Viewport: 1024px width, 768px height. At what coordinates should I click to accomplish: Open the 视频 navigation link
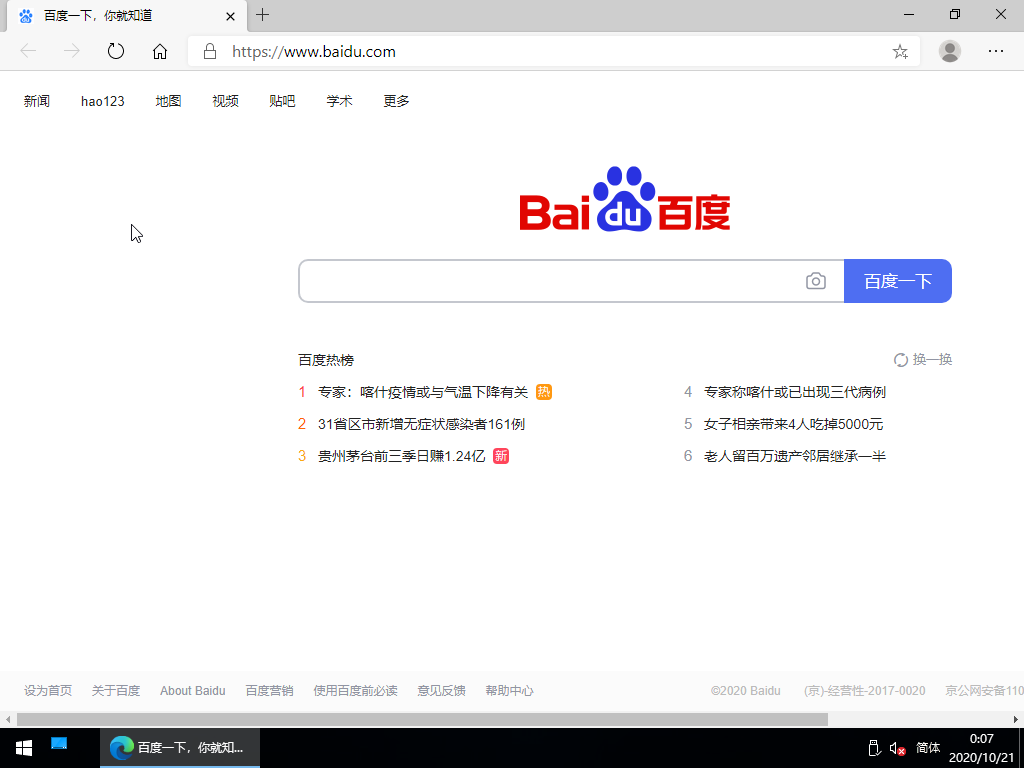(225, 101)
